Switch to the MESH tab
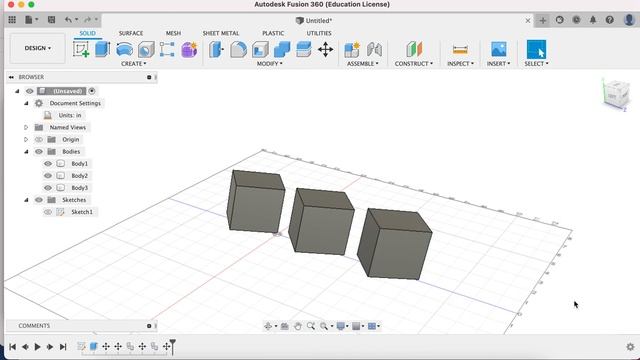Viewport: 640px width, 360px height. point(173,33)
